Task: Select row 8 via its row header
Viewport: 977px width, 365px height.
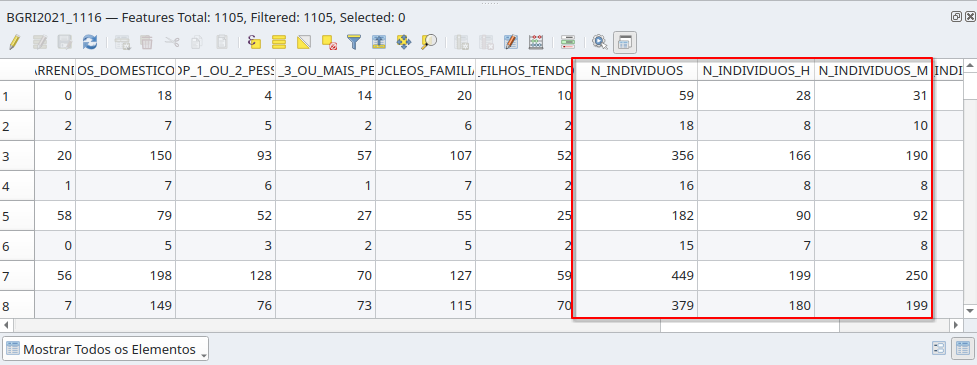Action: coord(17,306)
